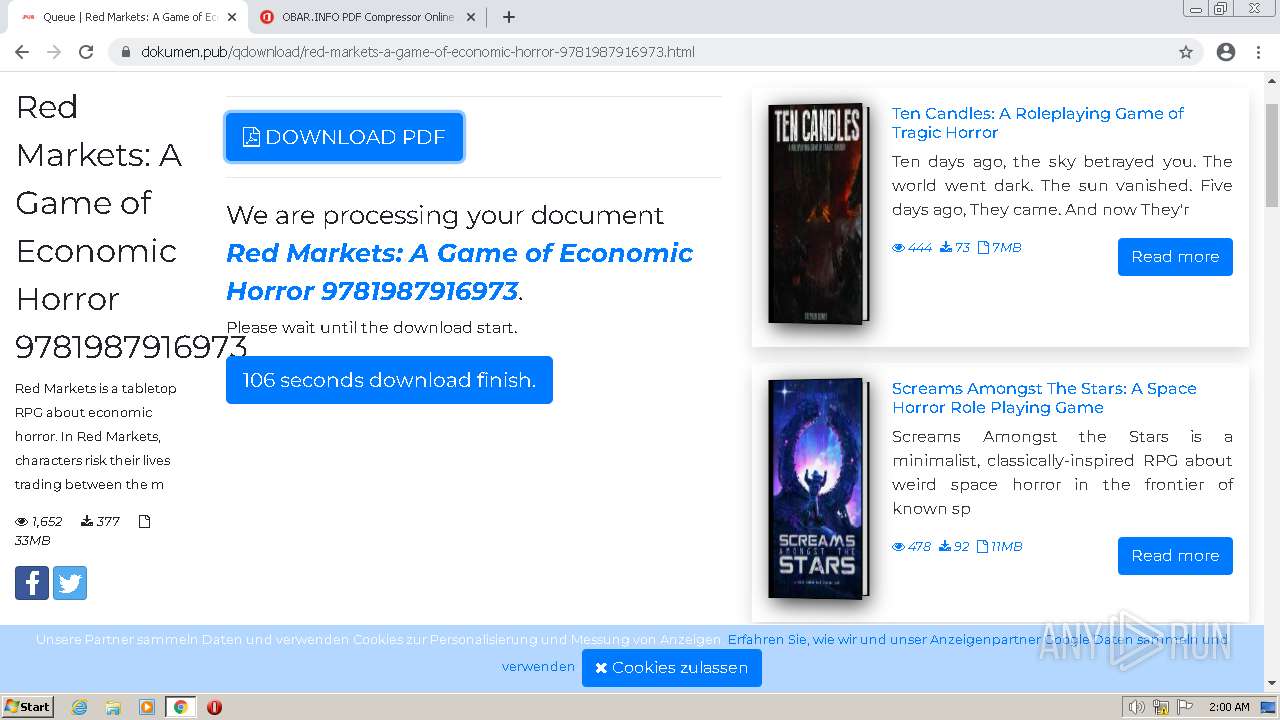Open the Red Markets document title link
This screenshot has height=720, width=1280.
(x=459, y=272)
